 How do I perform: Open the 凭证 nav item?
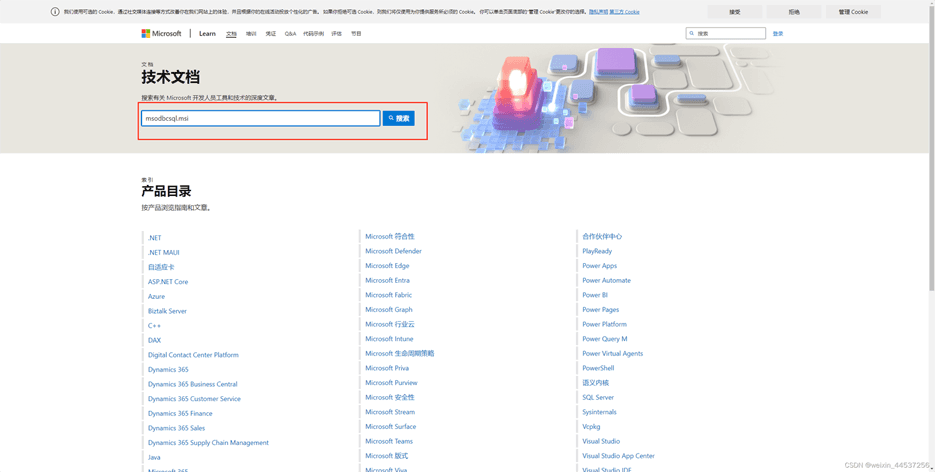[x=271, y=34]
